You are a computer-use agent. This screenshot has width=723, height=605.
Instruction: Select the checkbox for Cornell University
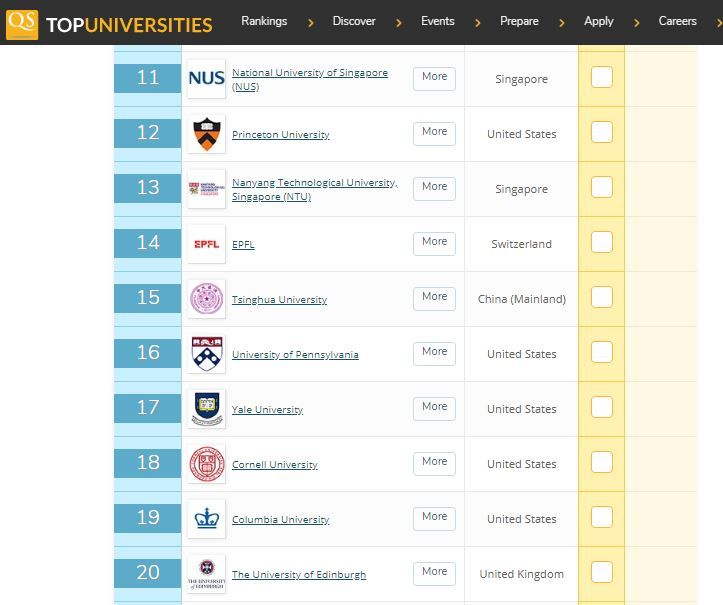[601, 463]
